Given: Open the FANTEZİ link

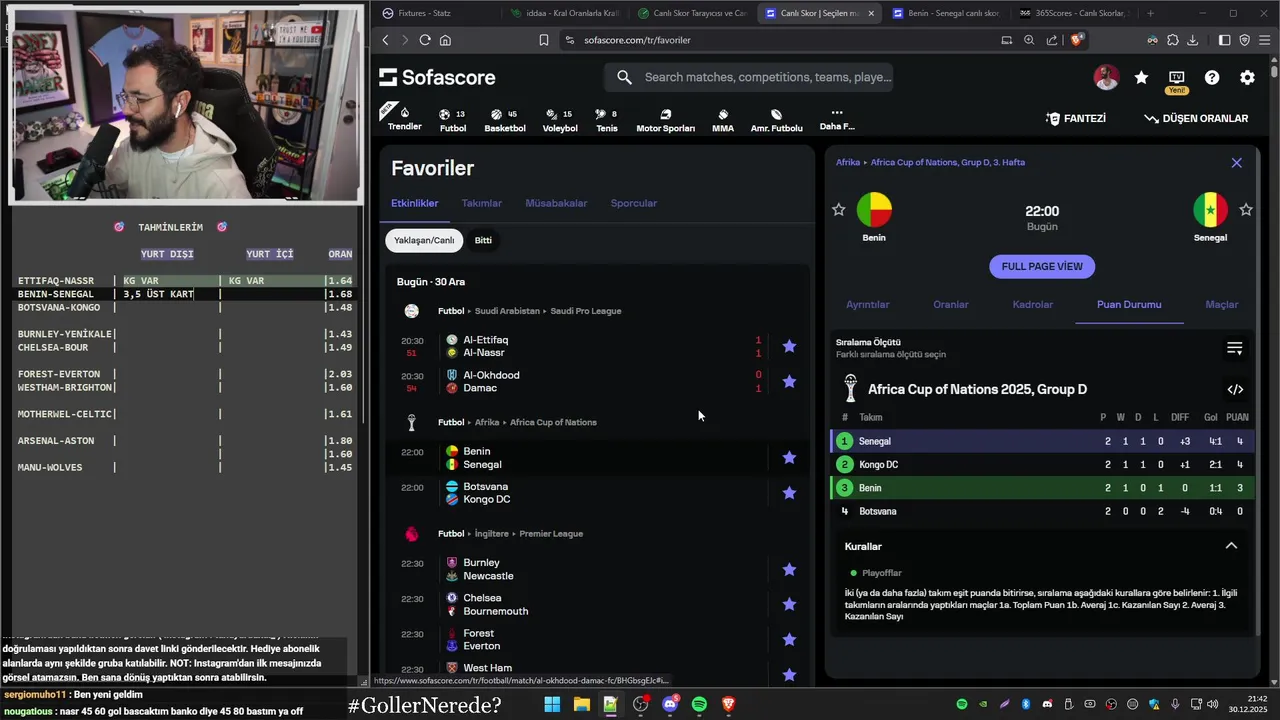Looking at the screenshot, I should (1076, 118).
